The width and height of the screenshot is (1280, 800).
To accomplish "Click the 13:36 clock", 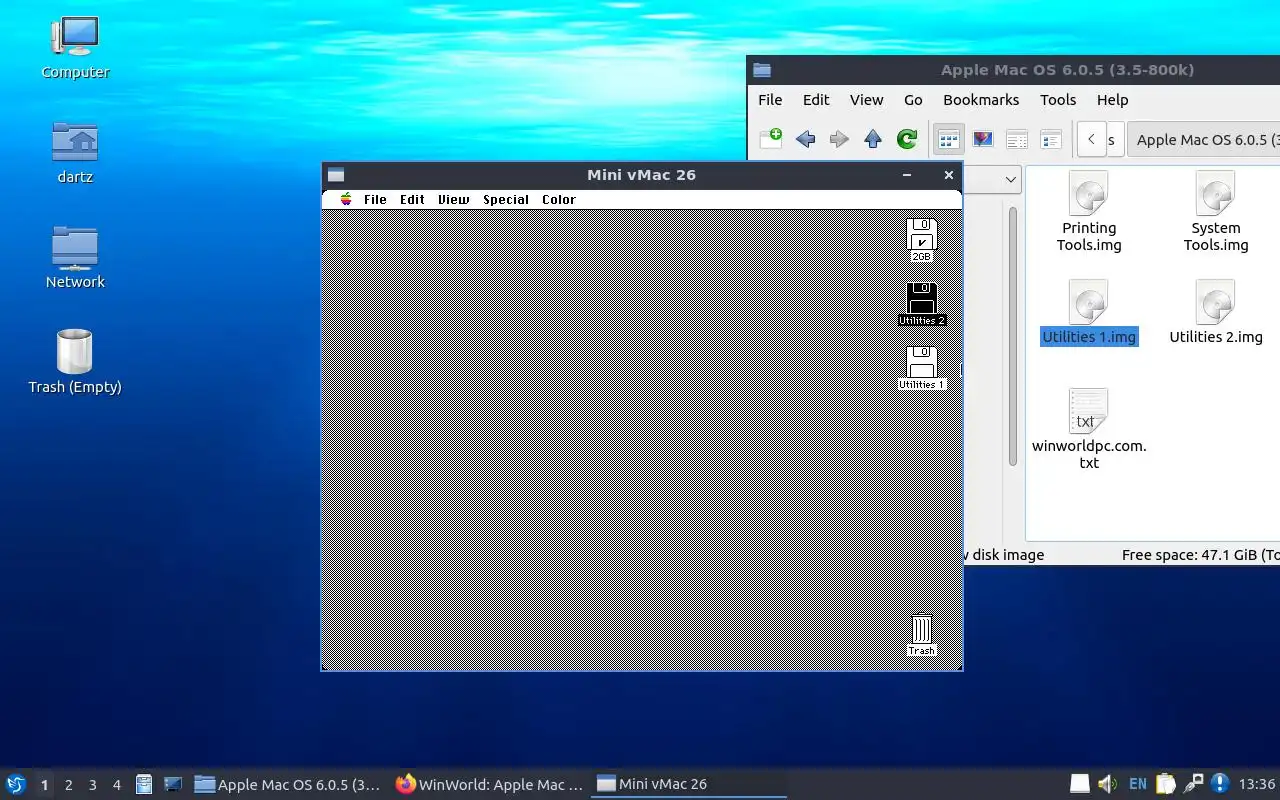I will [x=1257, y=784].
